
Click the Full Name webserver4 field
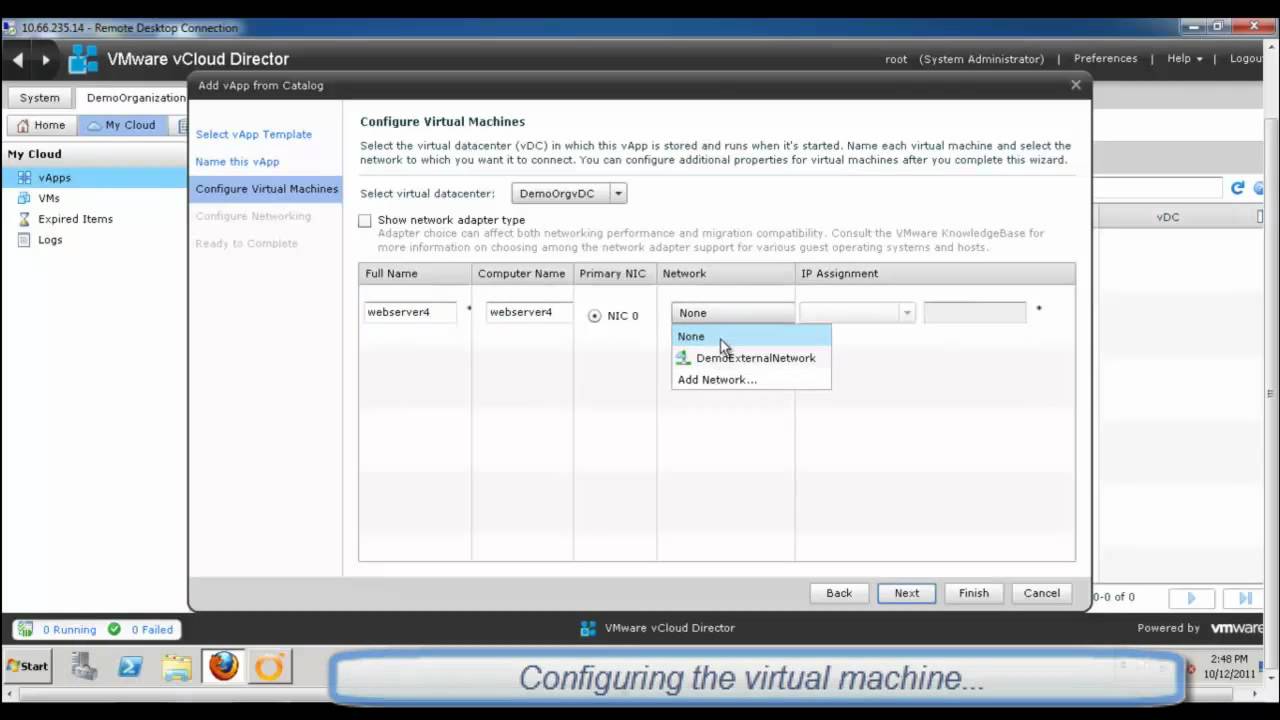pos(410,312)
